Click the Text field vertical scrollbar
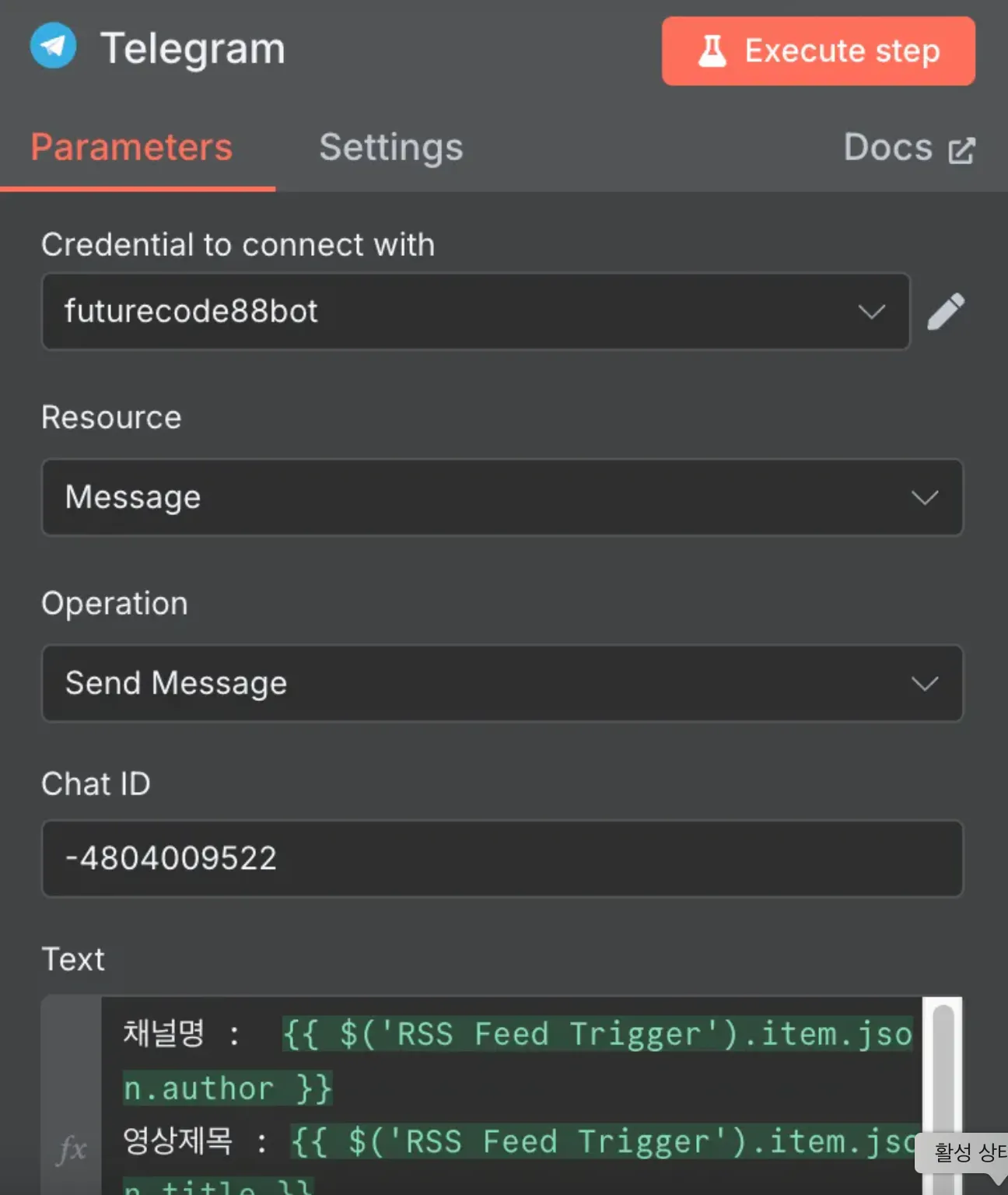This screenshot has width=1008, height=1195. coord(943,1074)
